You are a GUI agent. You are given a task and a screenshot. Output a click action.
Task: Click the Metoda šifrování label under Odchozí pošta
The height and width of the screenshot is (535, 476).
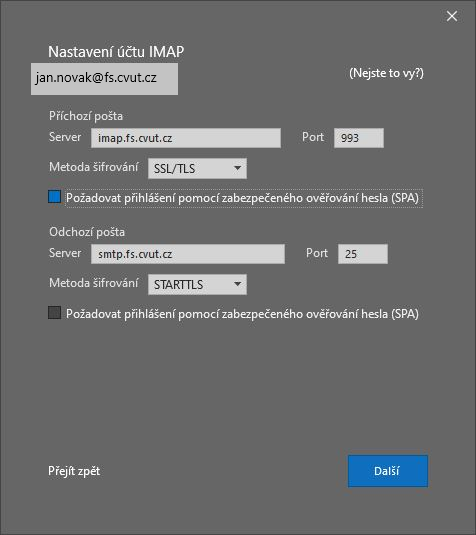[94, 283]
